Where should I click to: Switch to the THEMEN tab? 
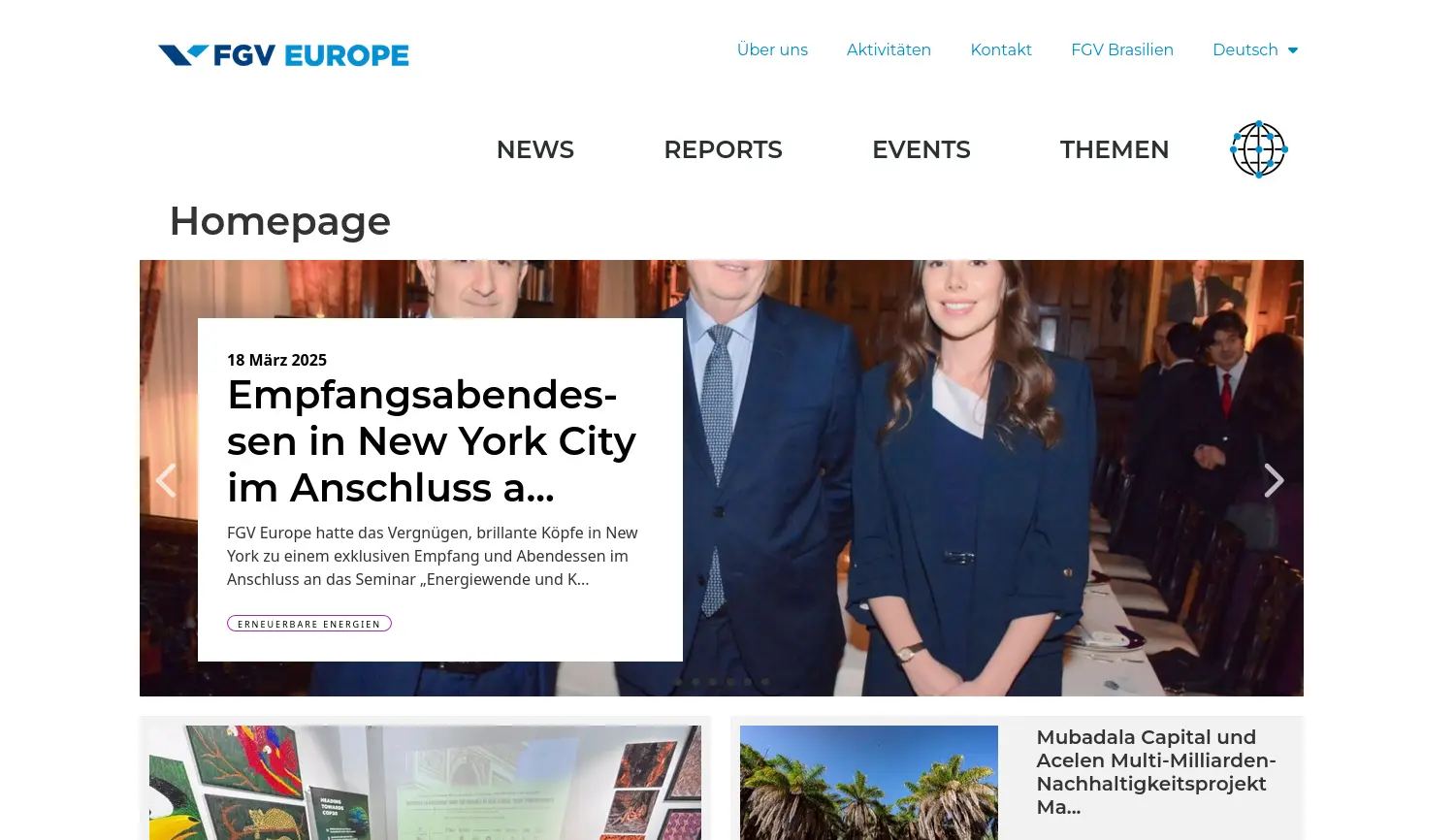click(1115, 149)
